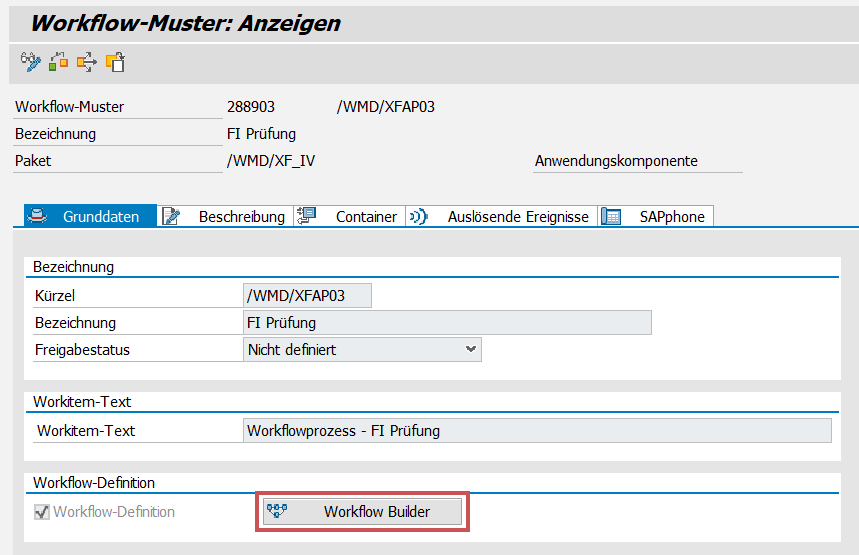
Task: Click the workflow number 288903
Action: point(251,106)
